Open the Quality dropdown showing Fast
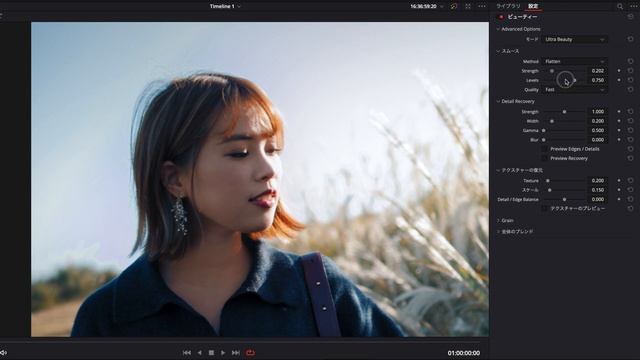640x360 pixels. 574,89
